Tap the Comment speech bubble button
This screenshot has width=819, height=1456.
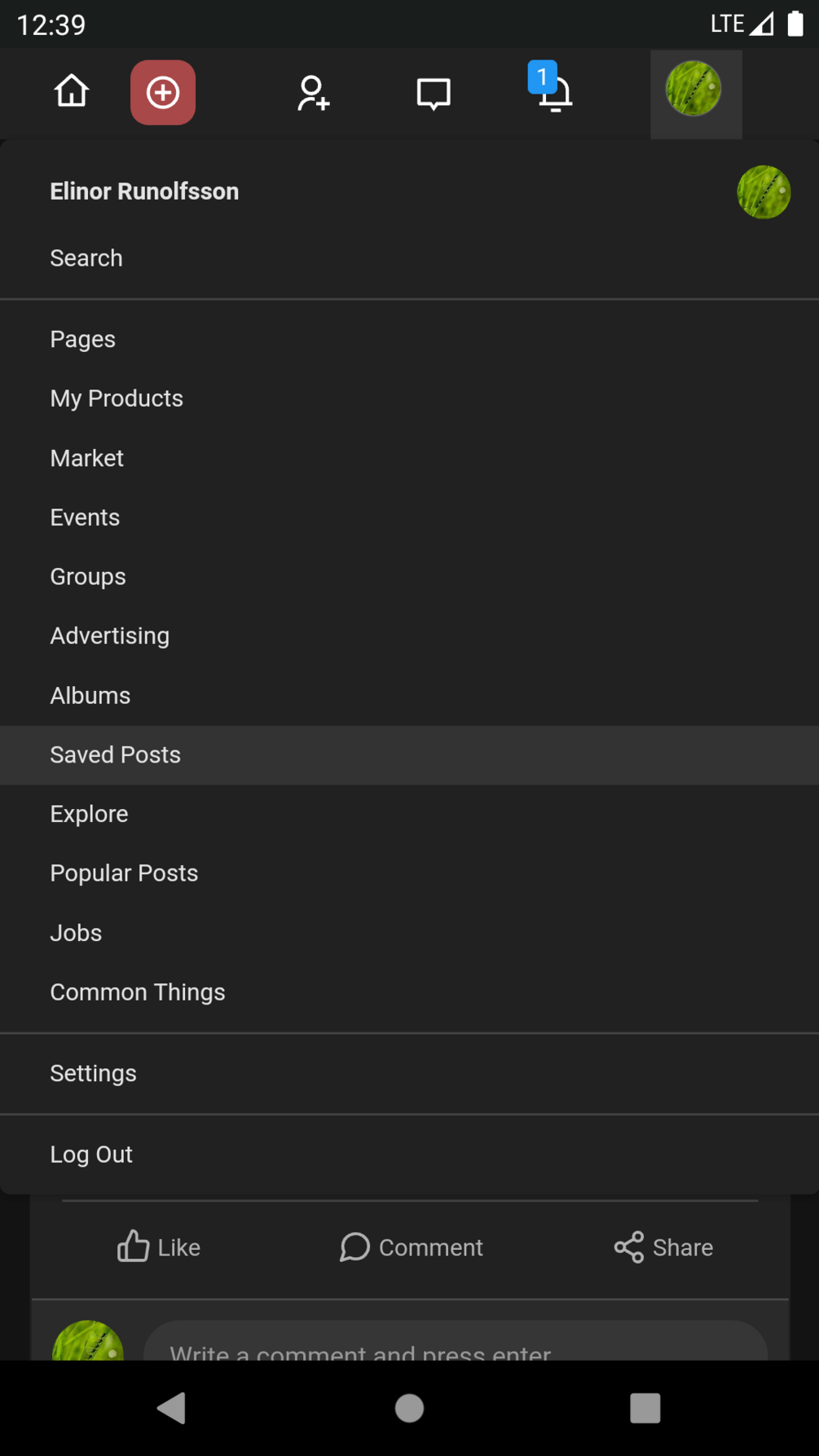412,1247
